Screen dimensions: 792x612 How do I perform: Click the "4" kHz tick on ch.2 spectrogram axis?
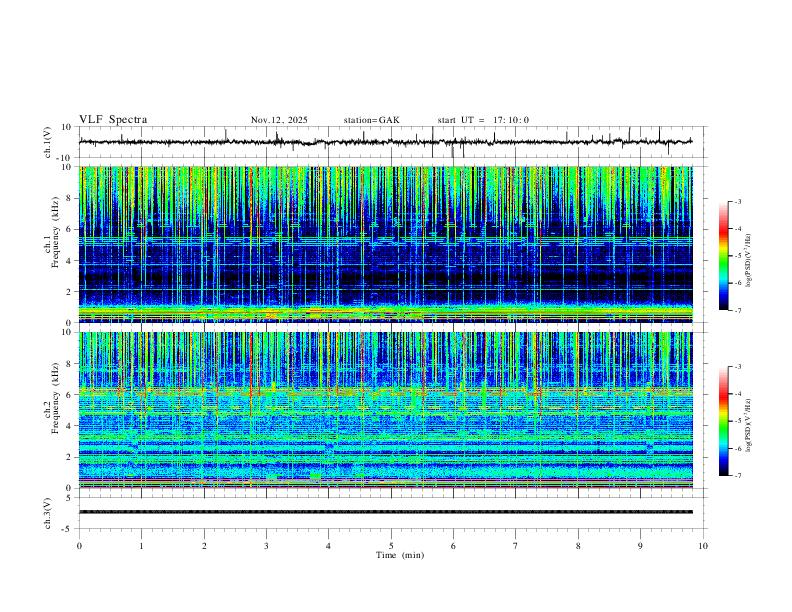pos(69,426)
